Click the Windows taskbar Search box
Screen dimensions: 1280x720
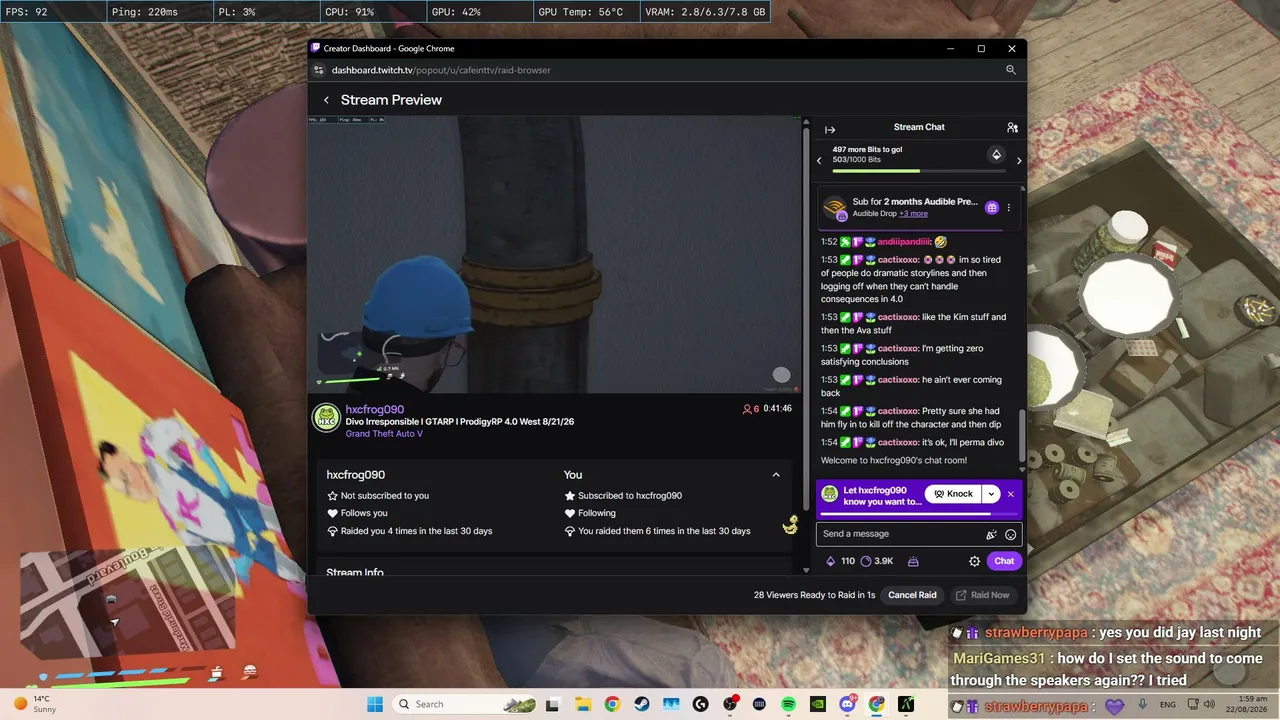coord(466,704)
